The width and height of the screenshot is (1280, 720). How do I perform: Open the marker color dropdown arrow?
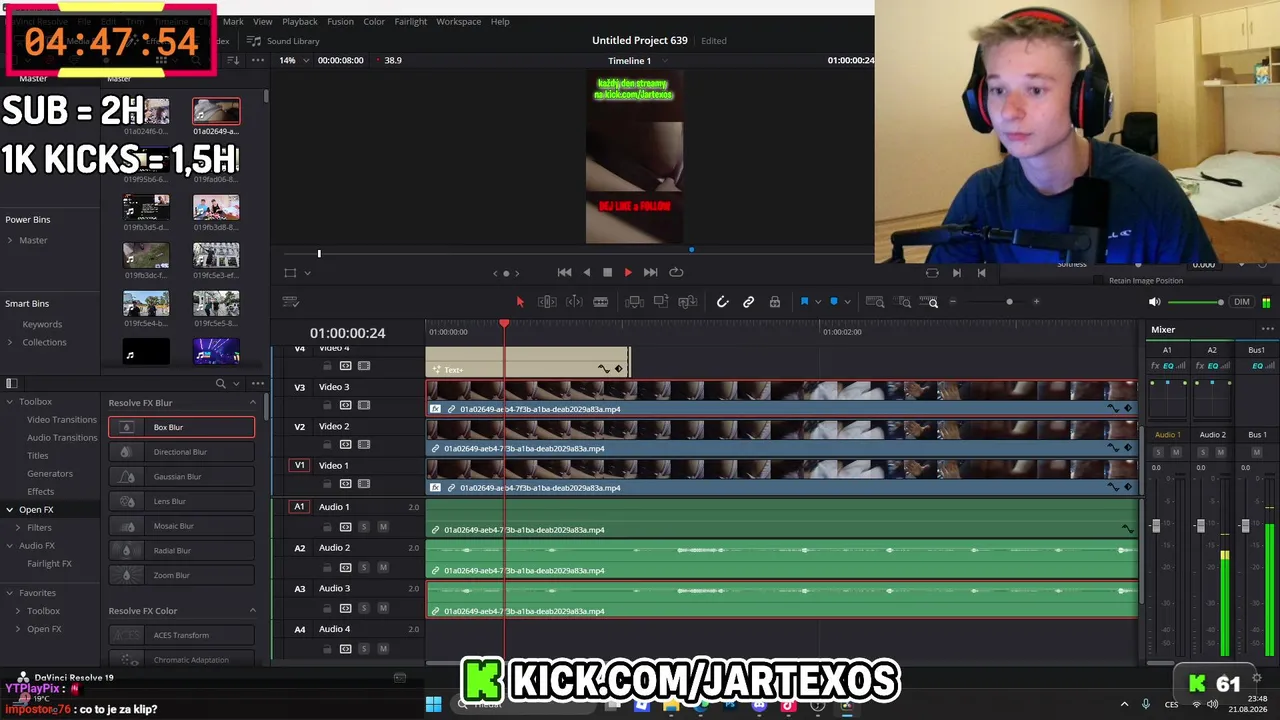pyautogui.click(x=847, y=302)
